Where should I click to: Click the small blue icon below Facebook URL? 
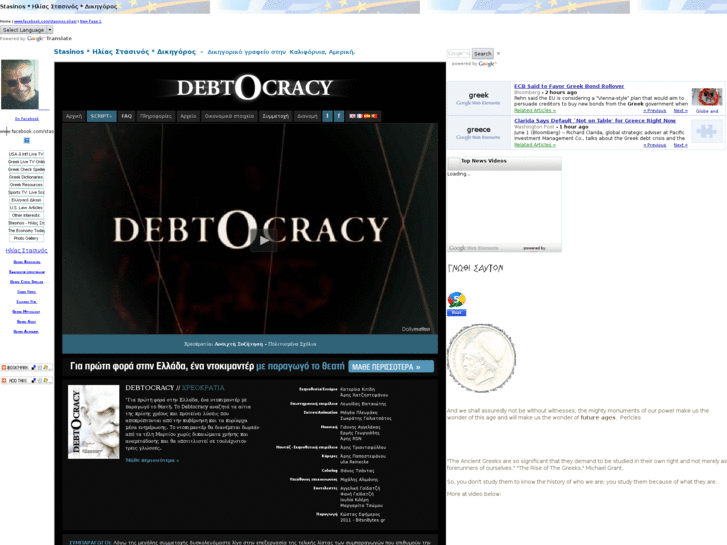coord(26,140)
